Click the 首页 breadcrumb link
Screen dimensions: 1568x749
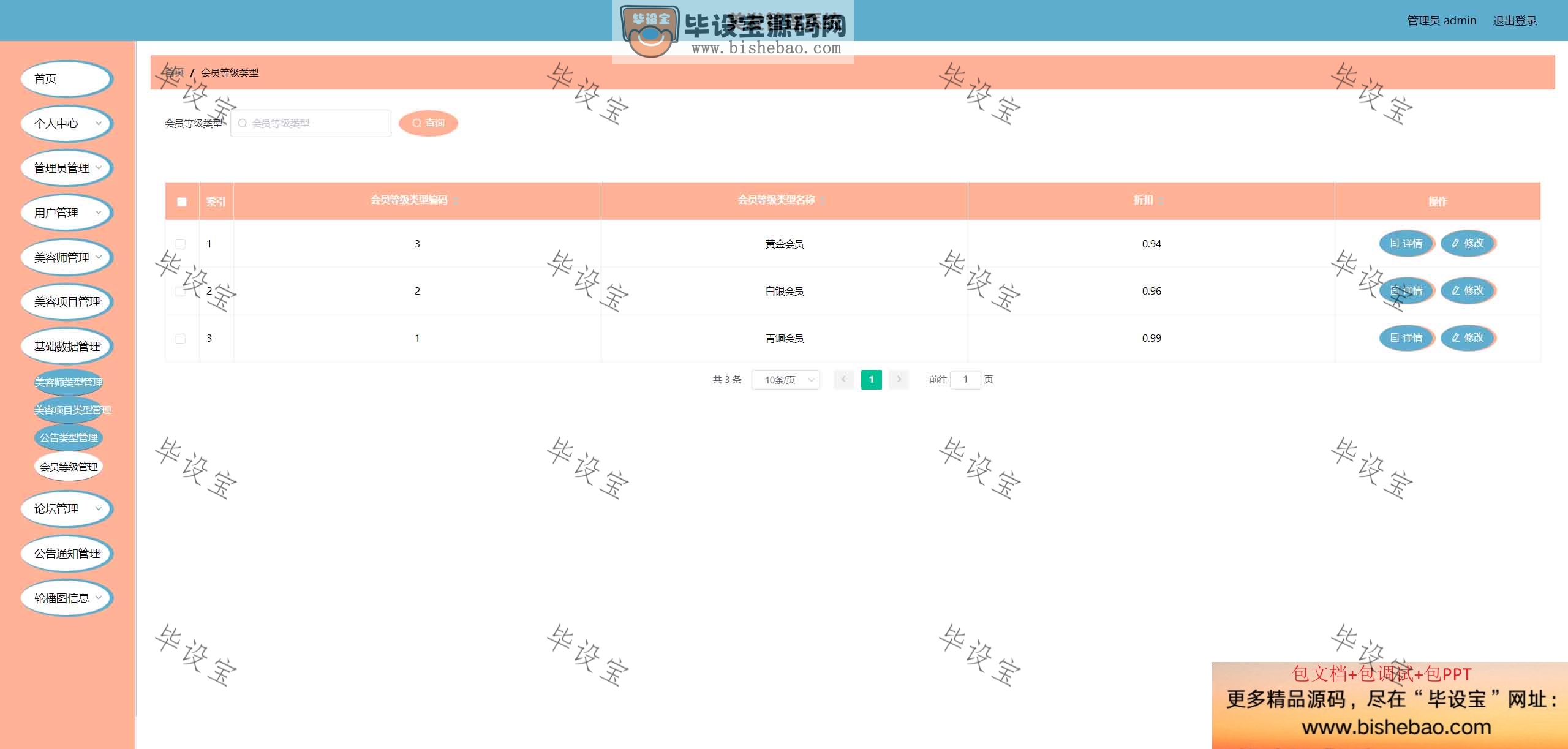coord(174,72)
